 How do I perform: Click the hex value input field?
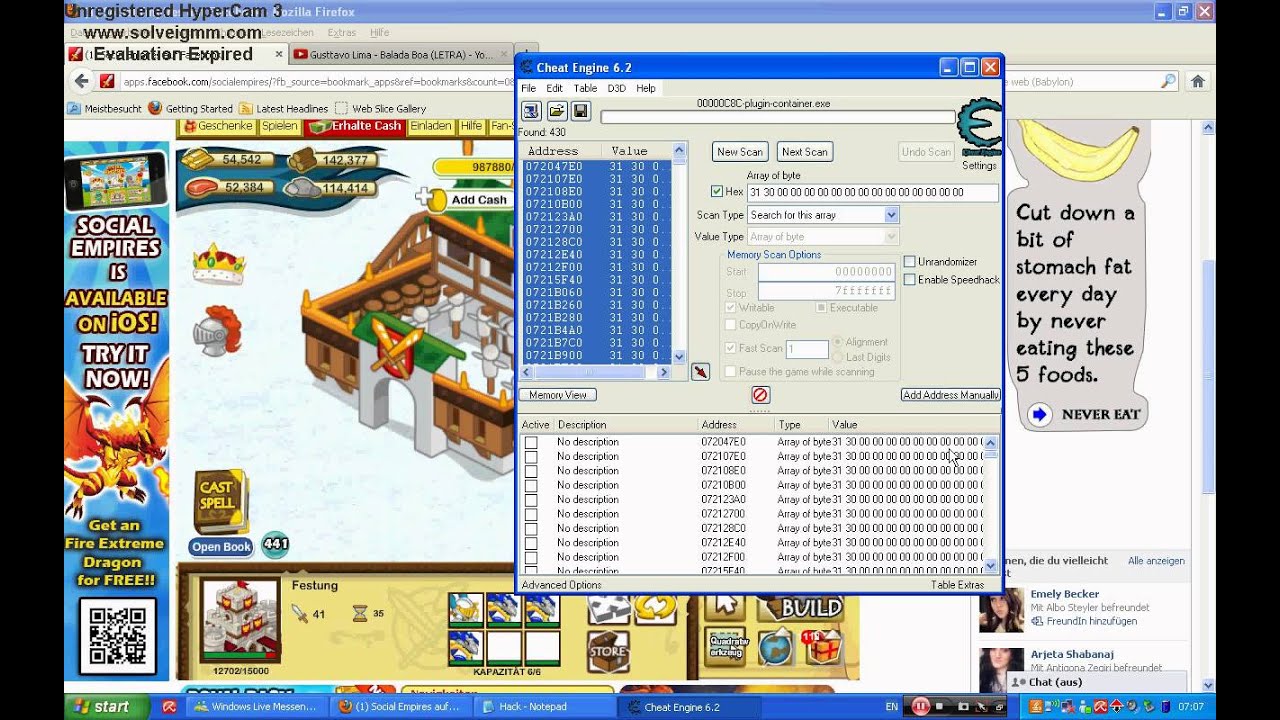pyautogui.click(x=872, y=192)
